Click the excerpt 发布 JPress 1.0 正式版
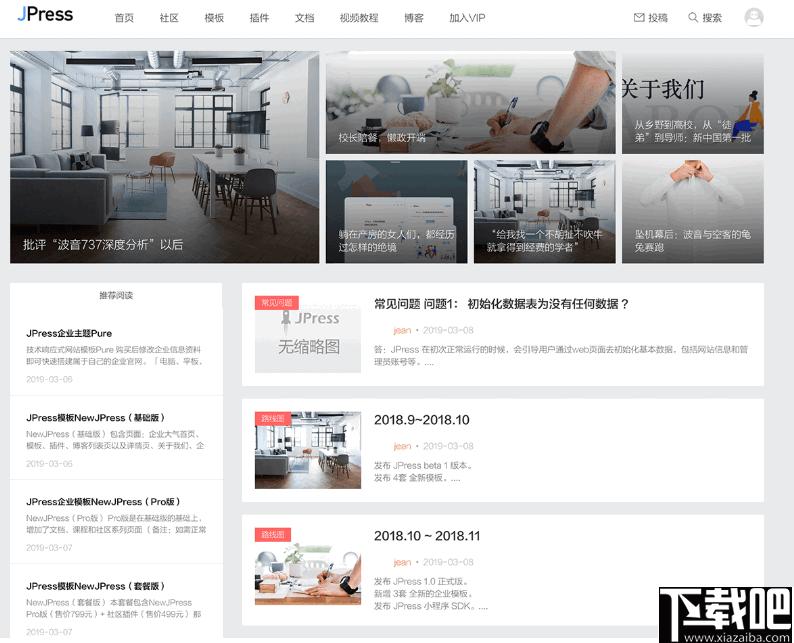 [x=422, y=581]
